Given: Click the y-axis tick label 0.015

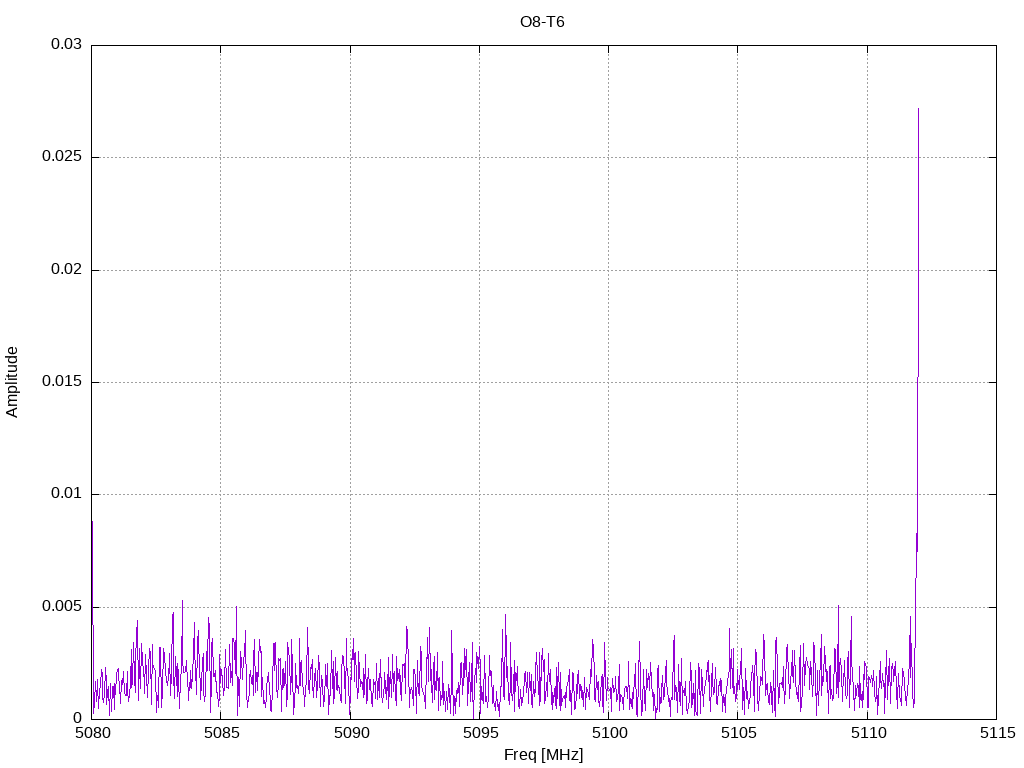Looking at the screenshot, I should 62,381.
